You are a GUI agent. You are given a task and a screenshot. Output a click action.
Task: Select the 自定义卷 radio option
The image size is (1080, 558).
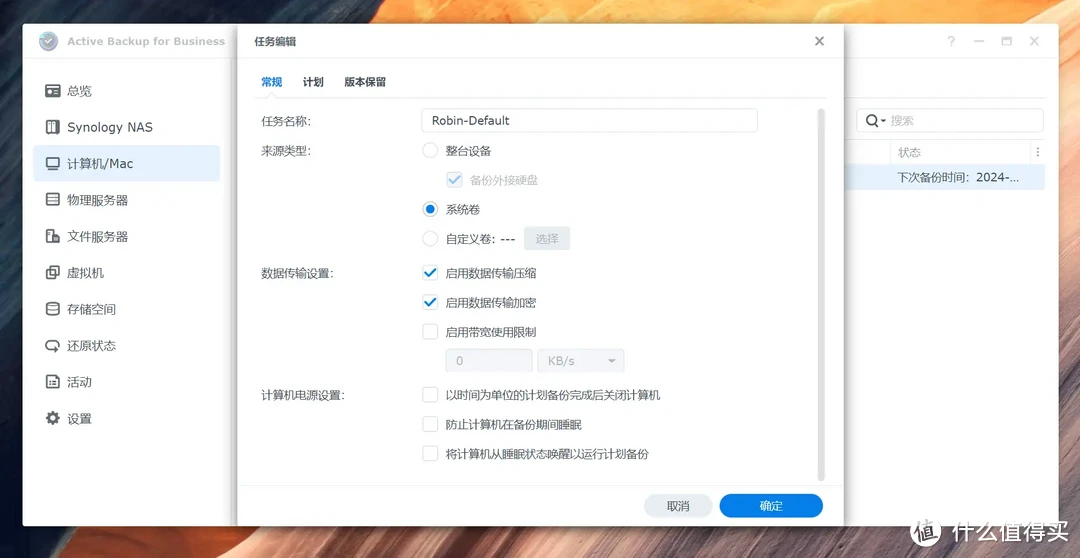tap(430, 239)
